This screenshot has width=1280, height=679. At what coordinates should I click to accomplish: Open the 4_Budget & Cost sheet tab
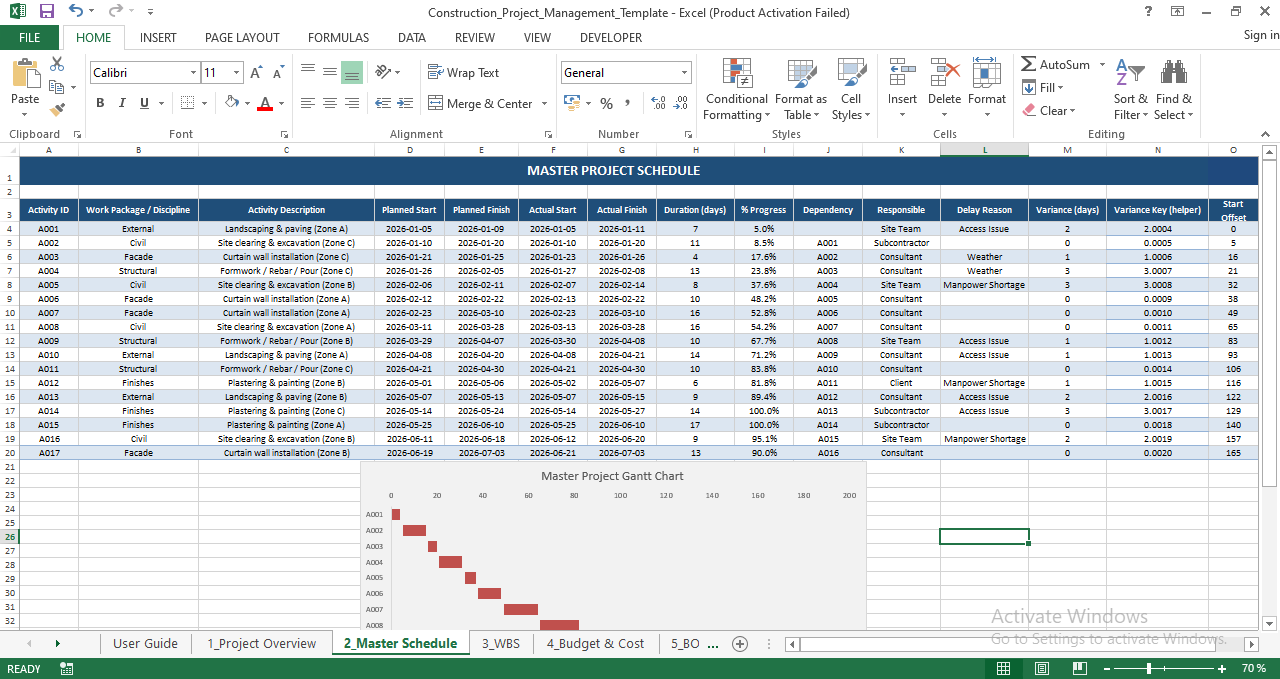click(595, 644)
